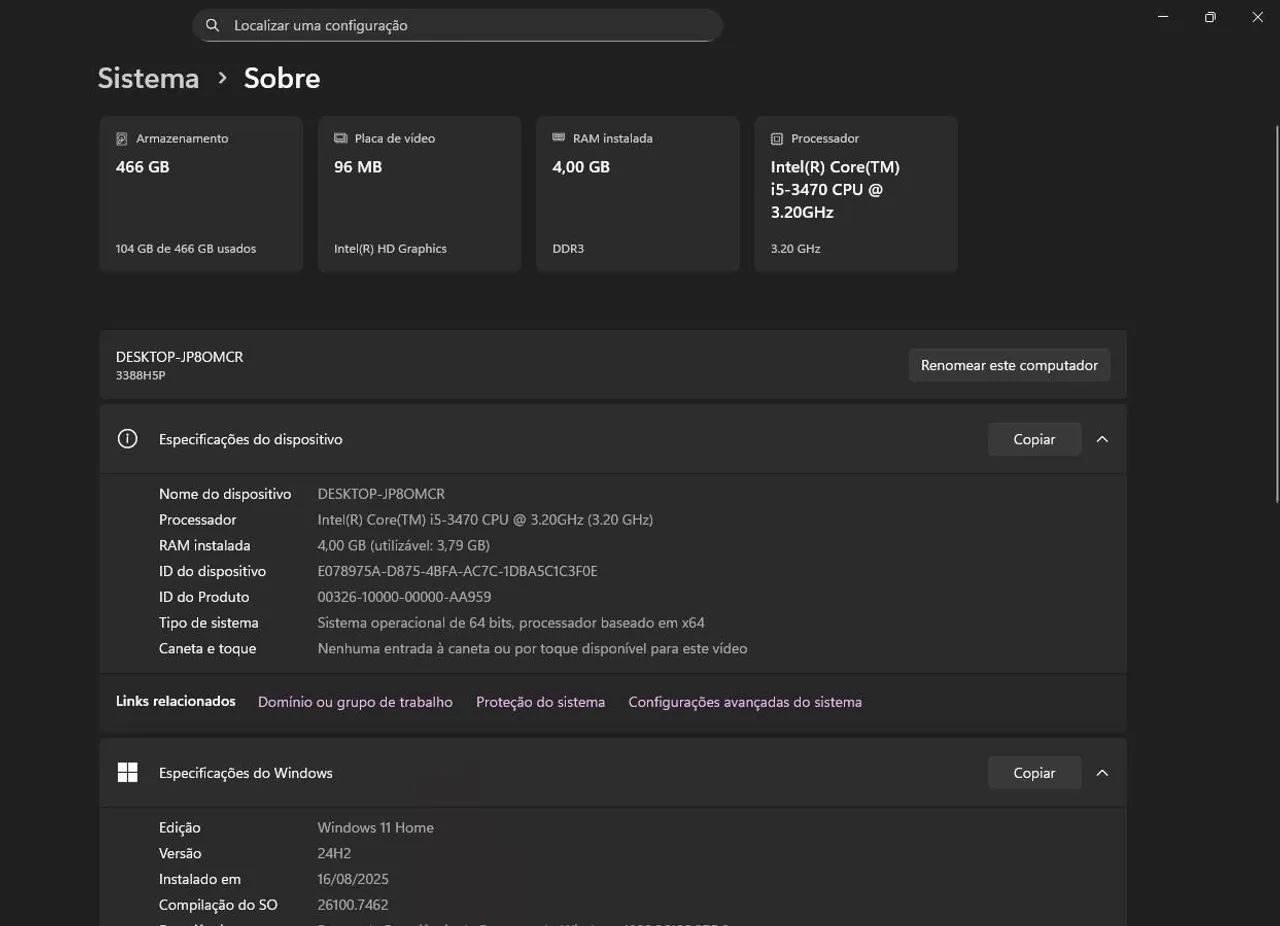
Task: Click Links relacionados label
Action: click(x=176, y=702)
